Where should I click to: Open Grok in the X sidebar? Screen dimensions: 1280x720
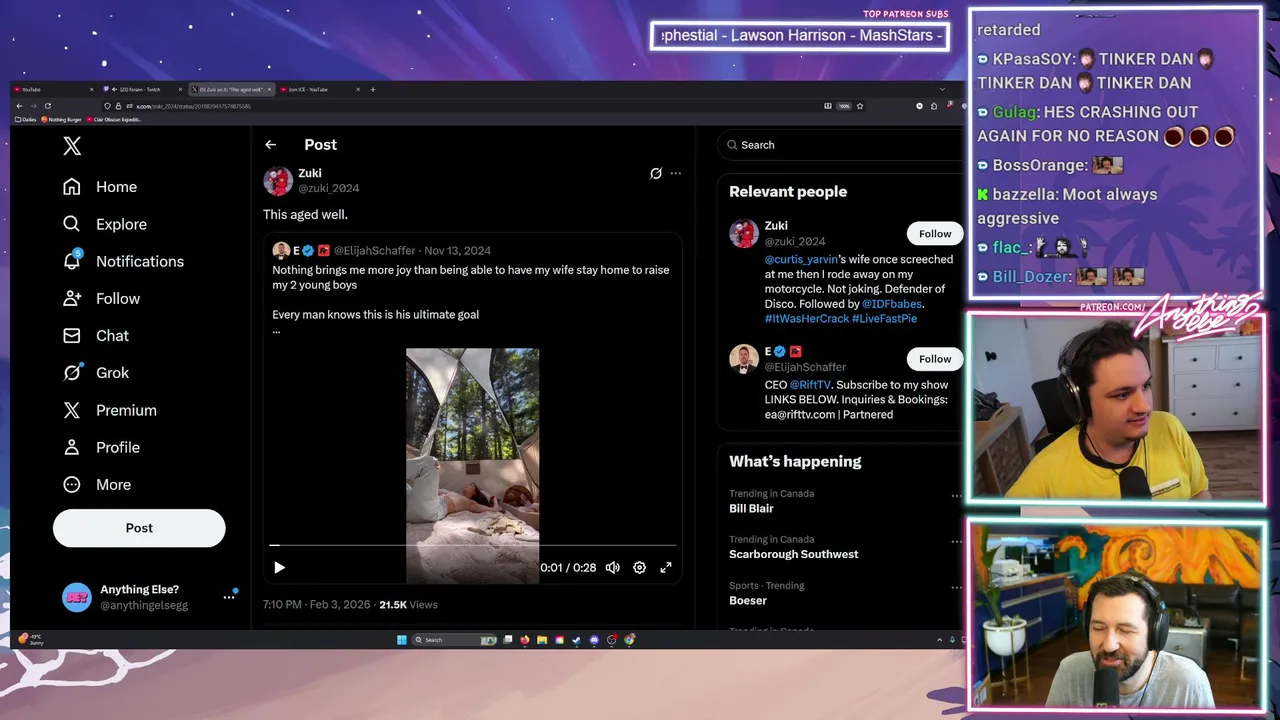click(x=96, y=372)
